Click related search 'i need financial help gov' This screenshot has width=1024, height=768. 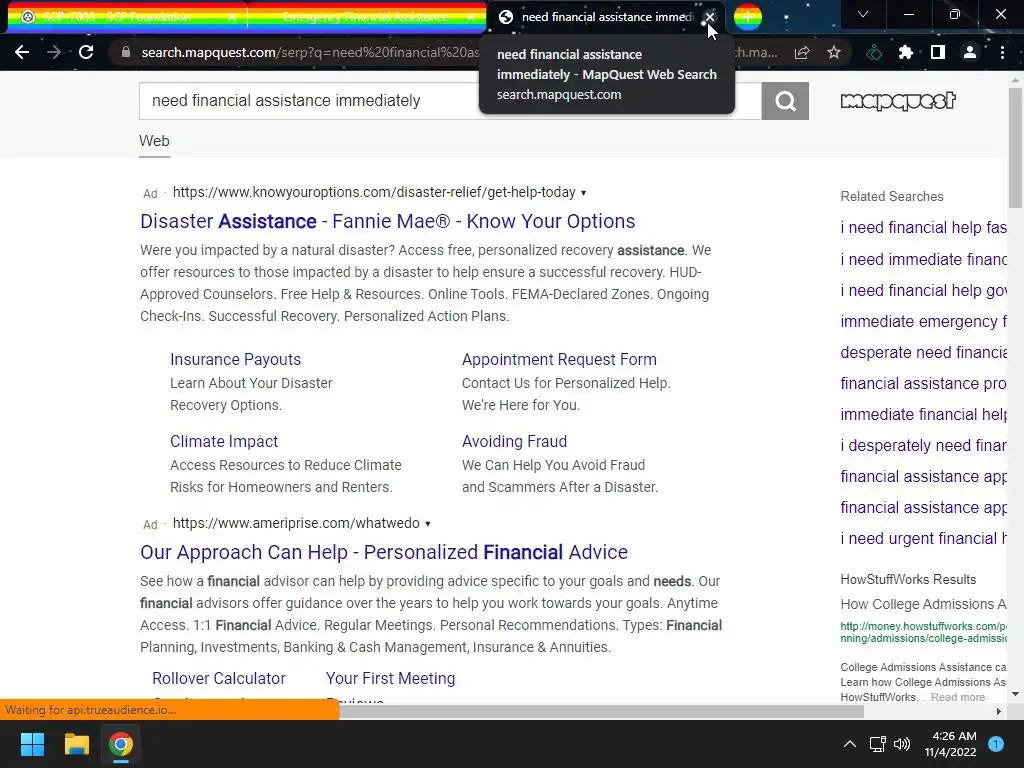coord(923,291)
